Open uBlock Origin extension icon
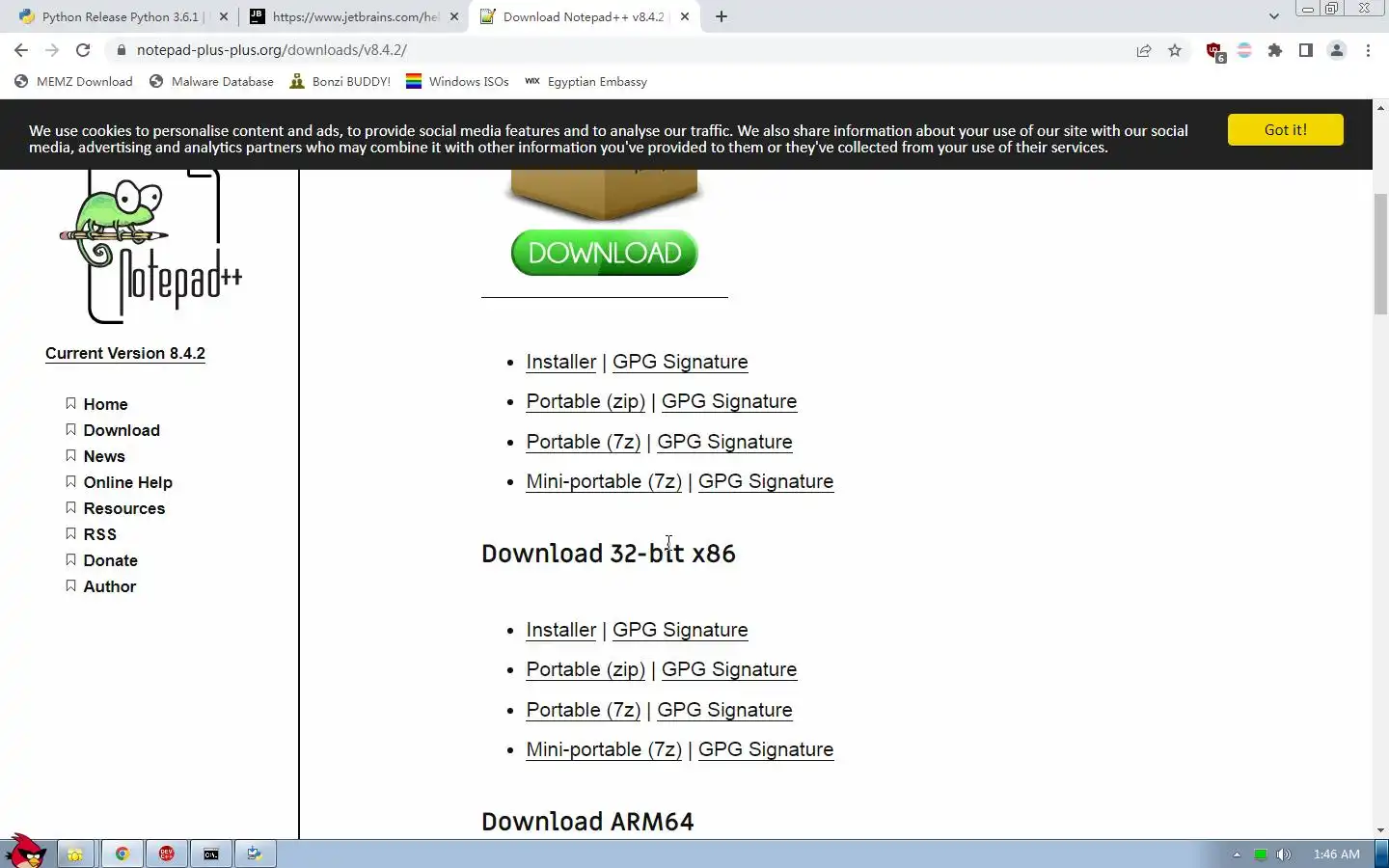This screenshot has width=1389, height=868. point(1214,51)
